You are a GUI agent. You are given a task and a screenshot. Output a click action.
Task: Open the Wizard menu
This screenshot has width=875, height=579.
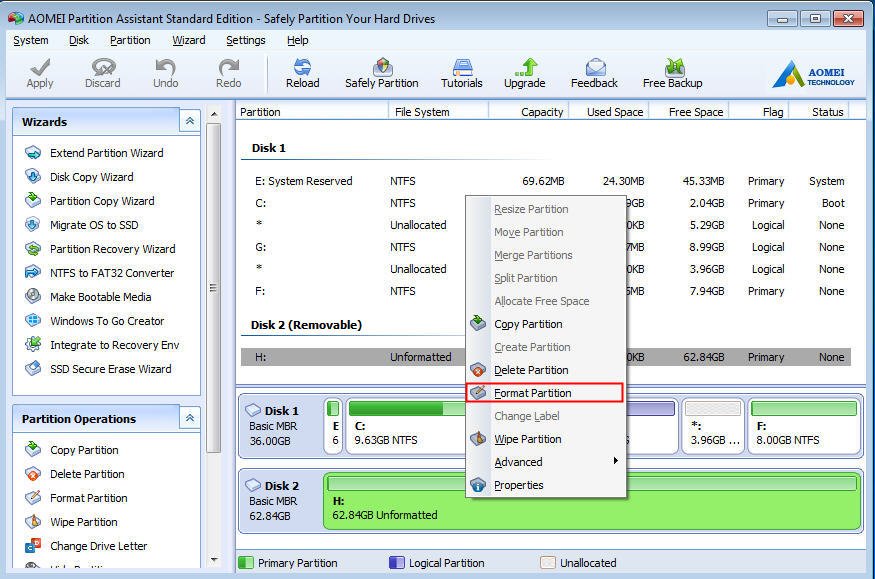pos(189,40)
